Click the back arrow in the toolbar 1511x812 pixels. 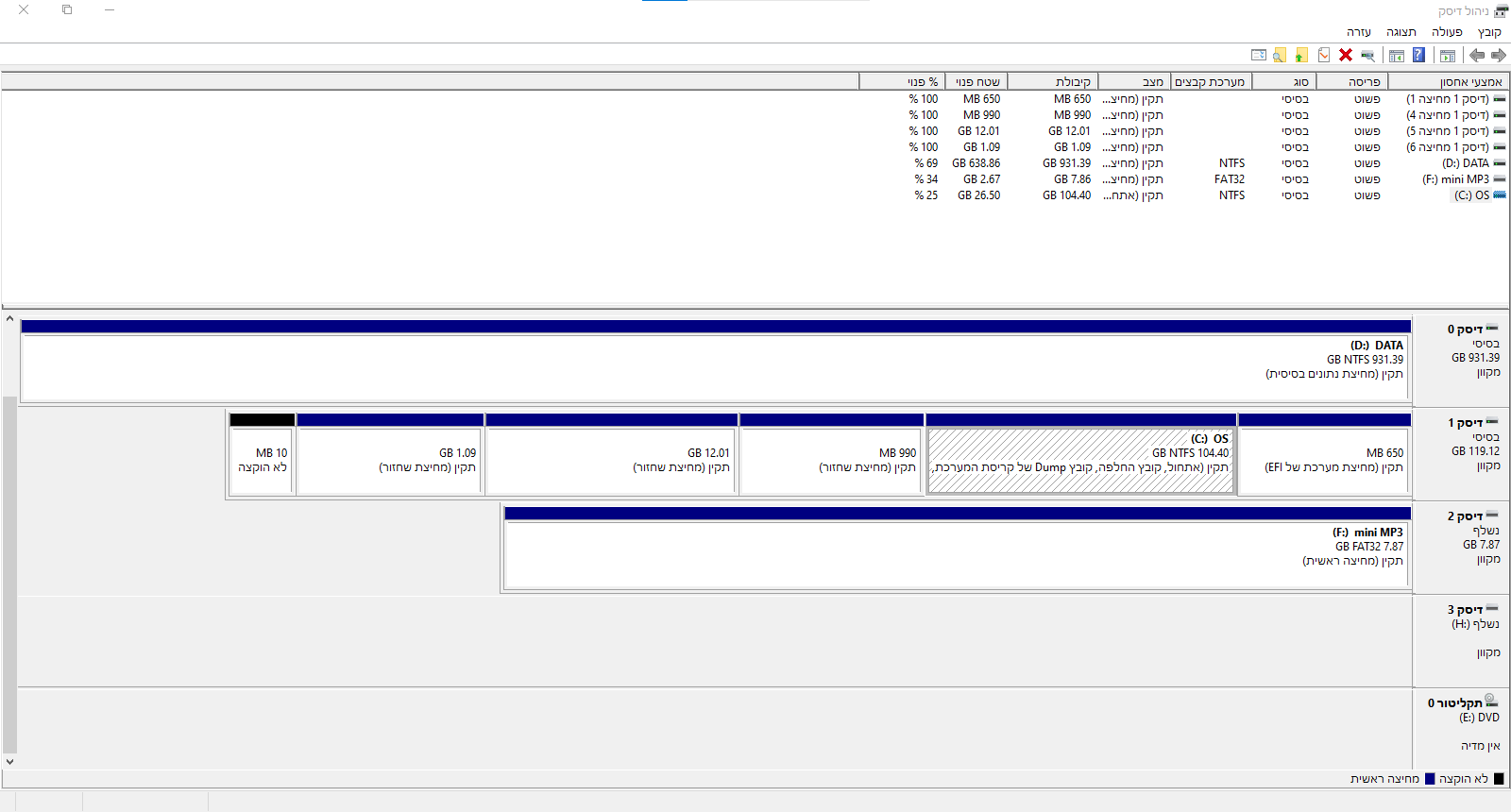(1477, 55)
